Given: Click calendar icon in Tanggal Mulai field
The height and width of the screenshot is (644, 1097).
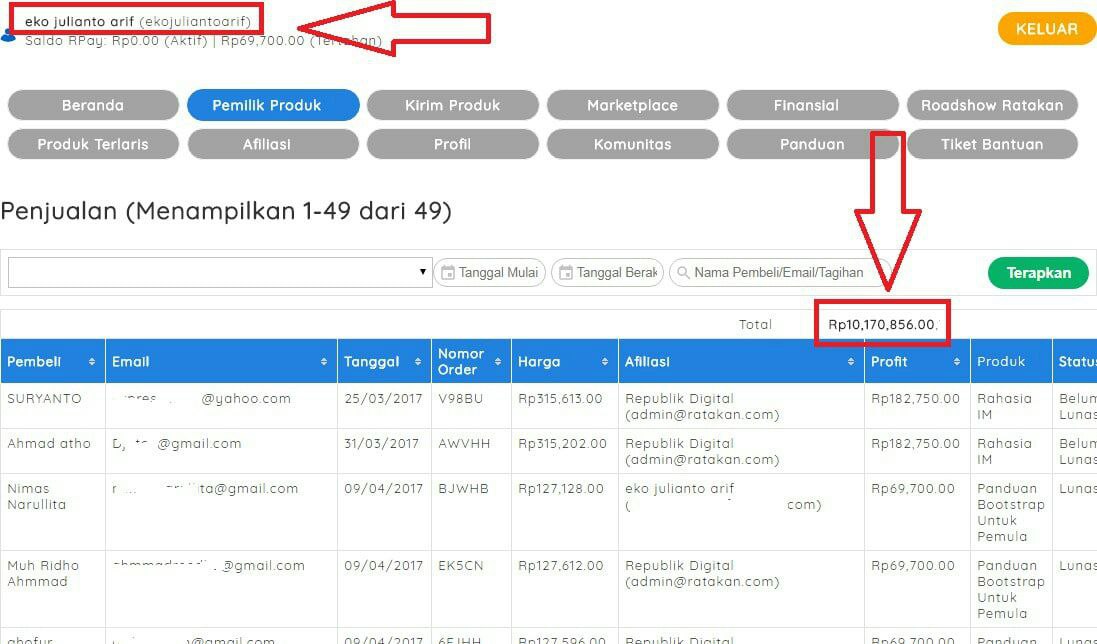Looking at the screenshot, I should tap(447, 273).
